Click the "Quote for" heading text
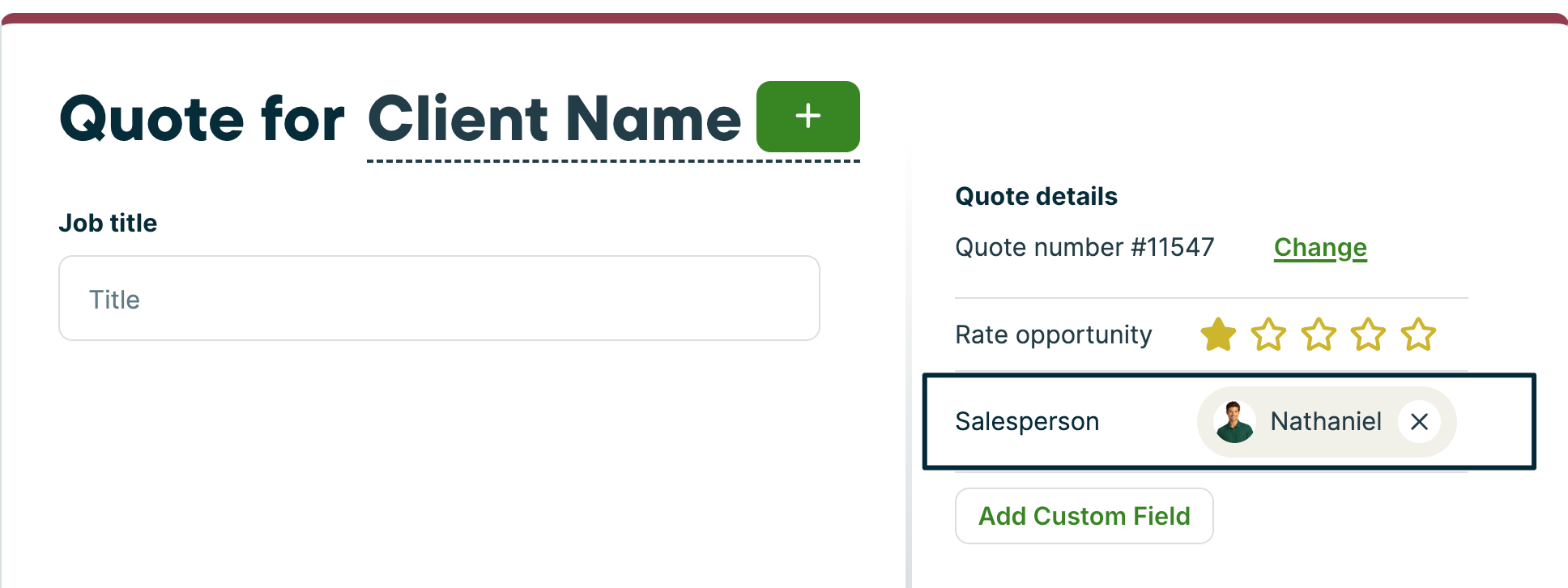Viewport: 1568px width, 588px height. 202,120
